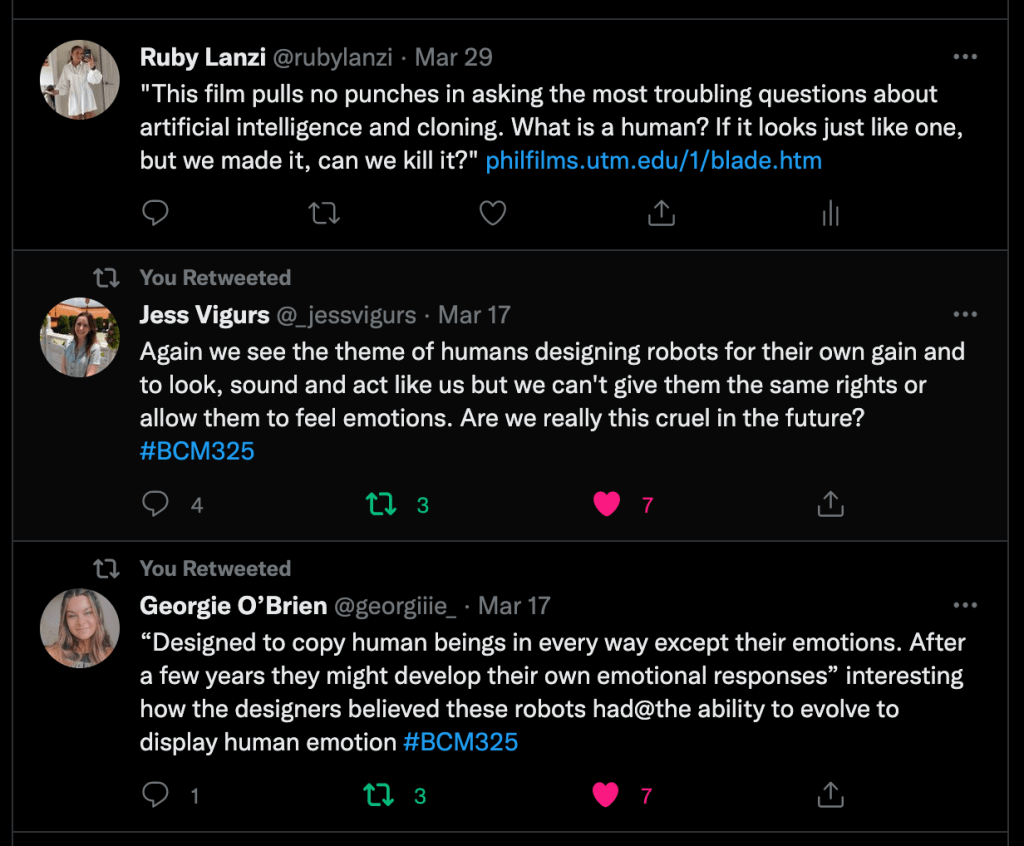Open the philfilms.utm.edu link

[x=653, y=160]
